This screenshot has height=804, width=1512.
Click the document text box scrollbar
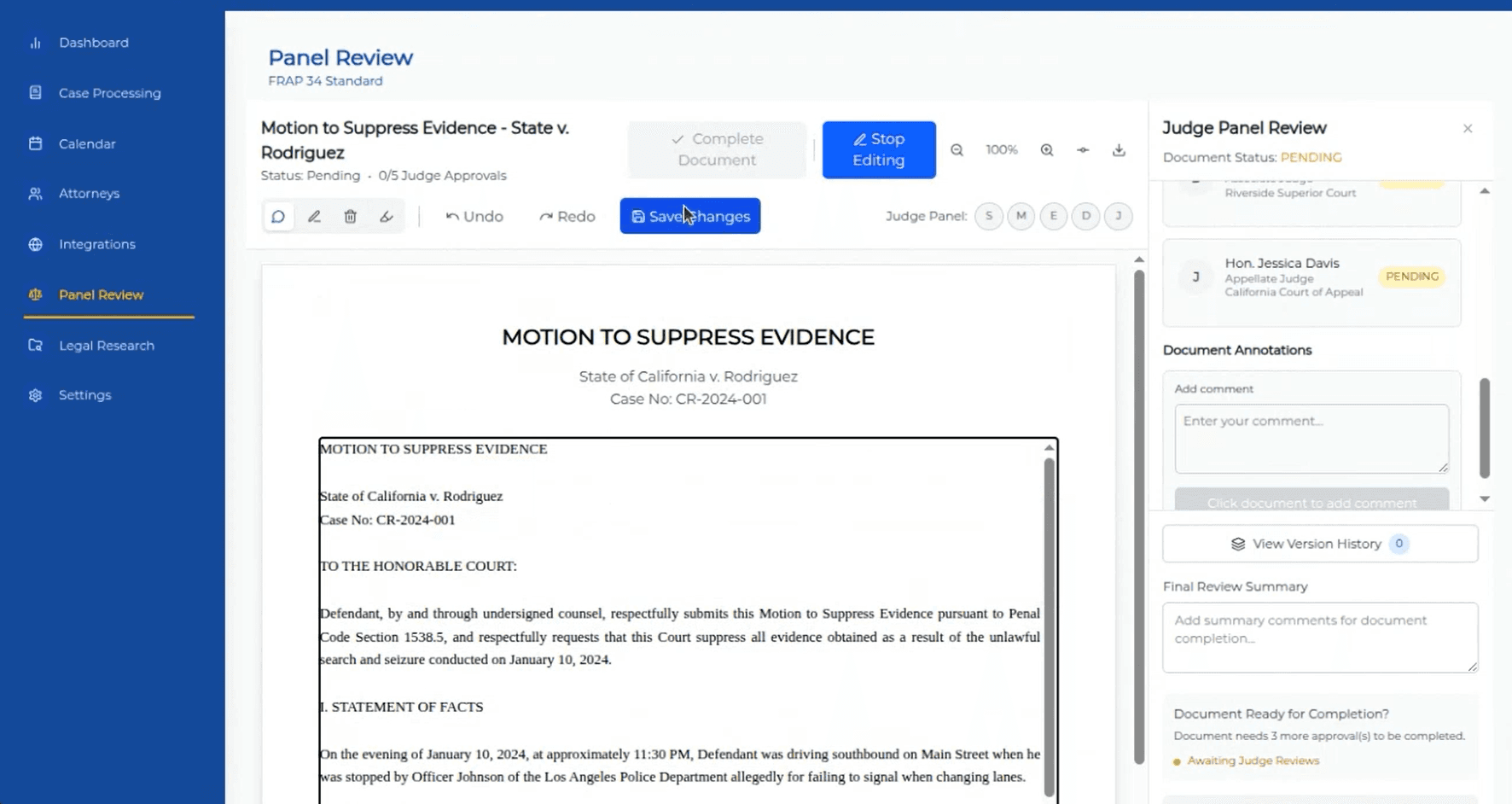pyautogui.click(x=1049, y=627)
